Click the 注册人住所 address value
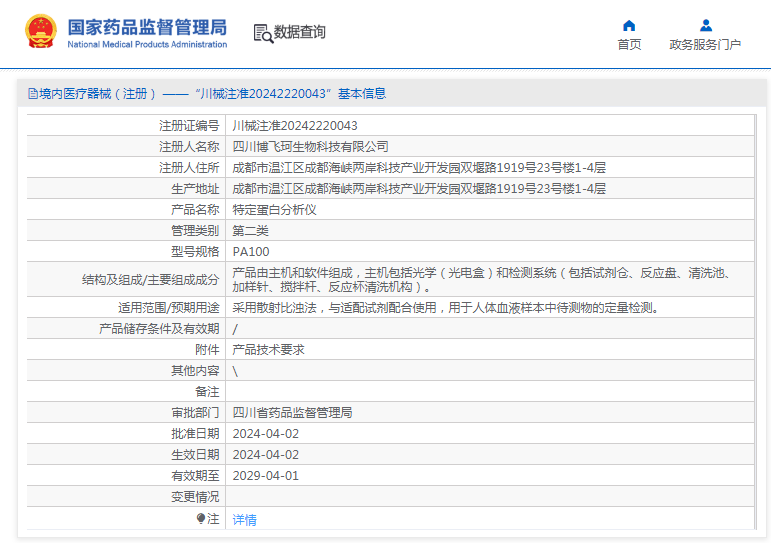Viewport: 771px width, 543px height. coord(419,168)
